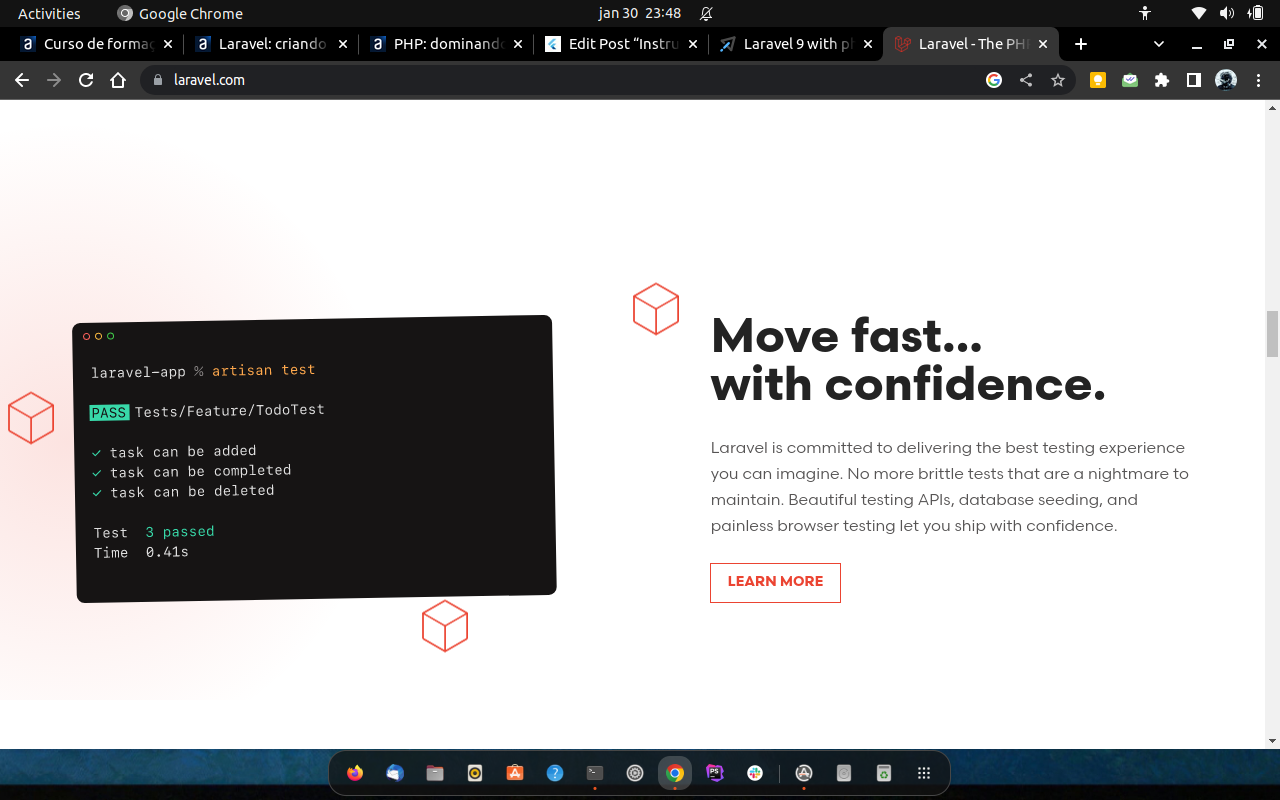Share this page via share icon
The image size is (1280, 800).
(1026, 80)
